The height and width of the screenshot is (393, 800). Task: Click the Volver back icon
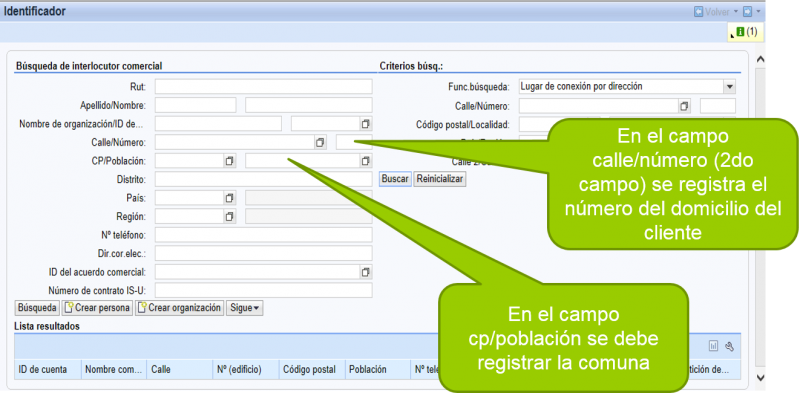698,12
